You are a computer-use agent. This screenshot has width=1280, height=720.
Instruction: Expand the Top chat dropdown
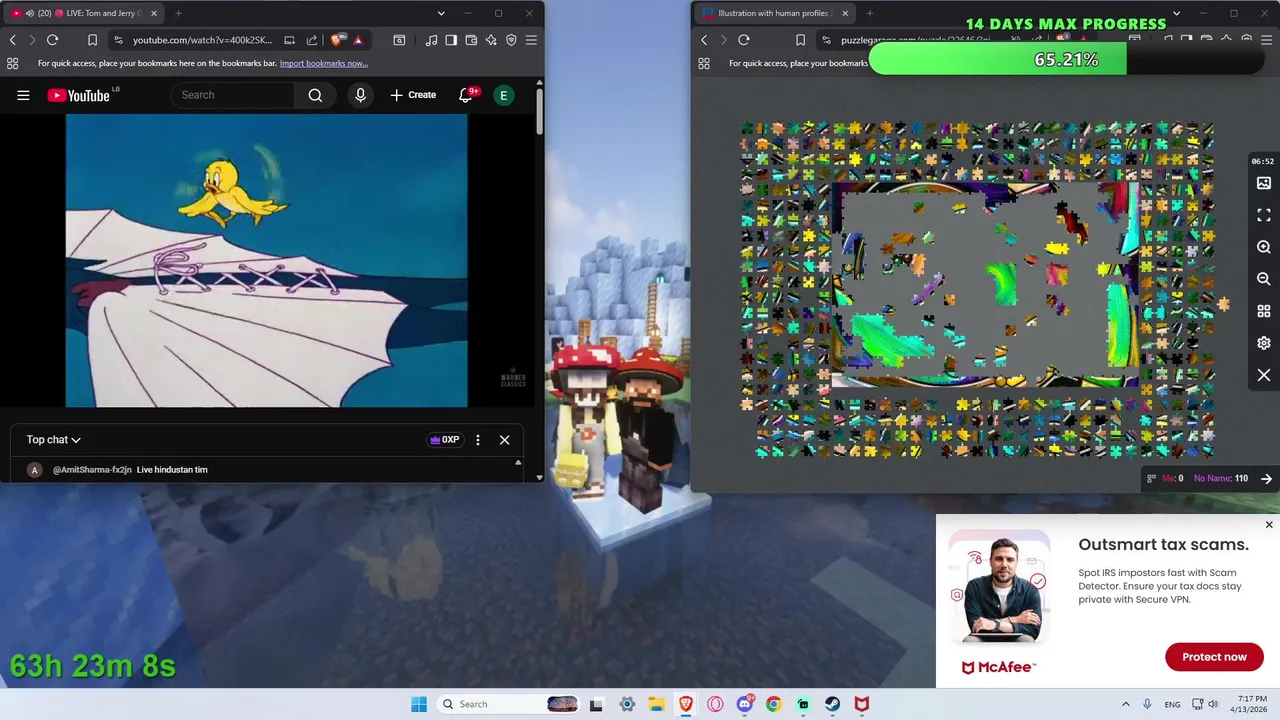click(54, 440)
